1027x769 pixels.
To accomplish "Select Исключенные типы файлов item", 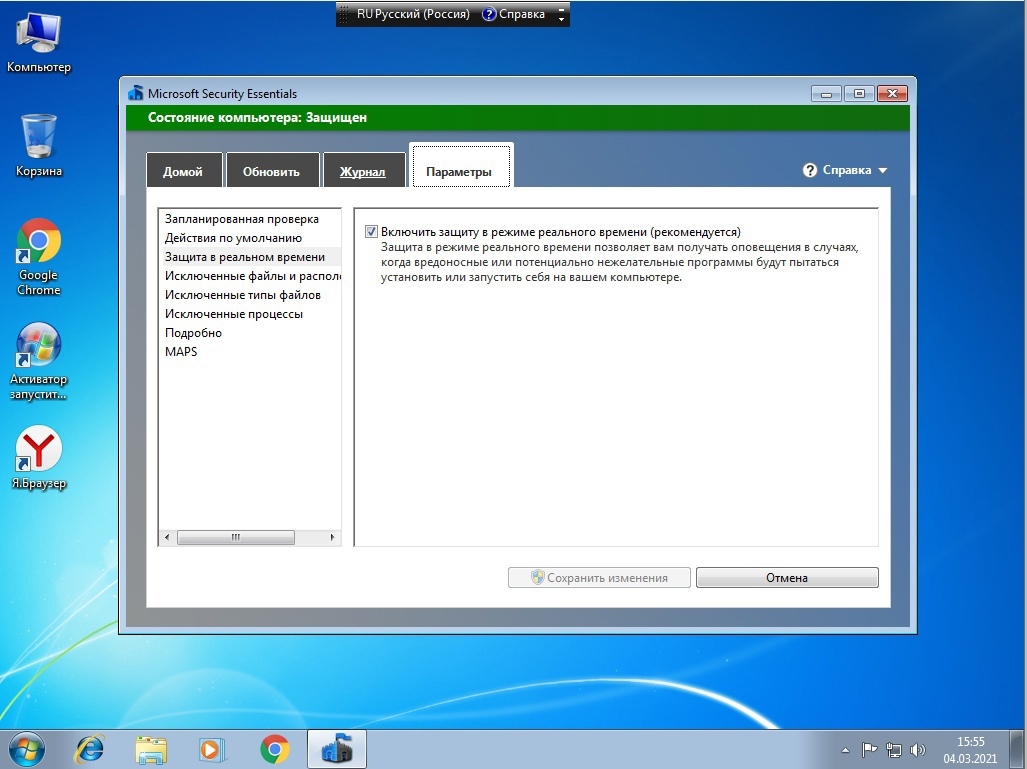I will click(x=249, y=295).
